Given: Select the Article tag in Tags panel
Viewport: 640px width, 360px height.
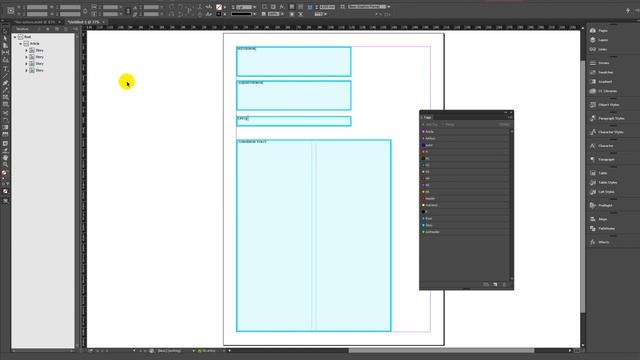Looking at the screenshot, I should (465, 132).
